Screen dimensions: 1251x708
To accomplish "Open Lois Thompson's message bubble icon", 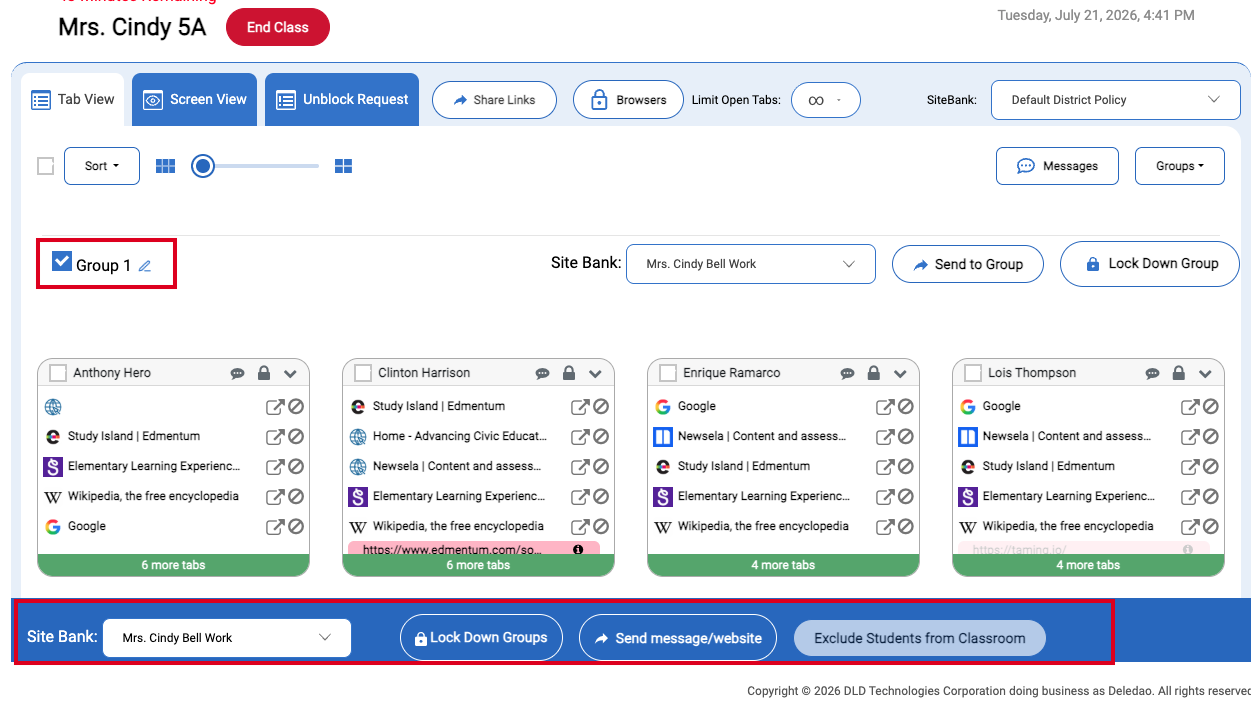I will point(1153,373).
